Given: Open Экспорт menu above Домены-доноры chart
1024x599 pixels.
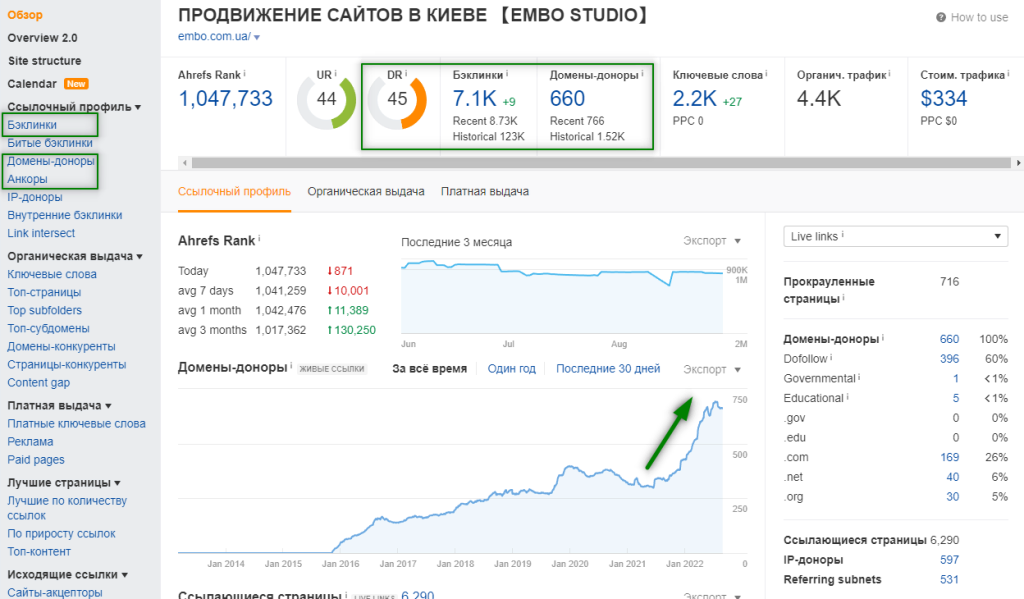Looking at the screenshot, I should pyautogui.click(x=712, y=369).
